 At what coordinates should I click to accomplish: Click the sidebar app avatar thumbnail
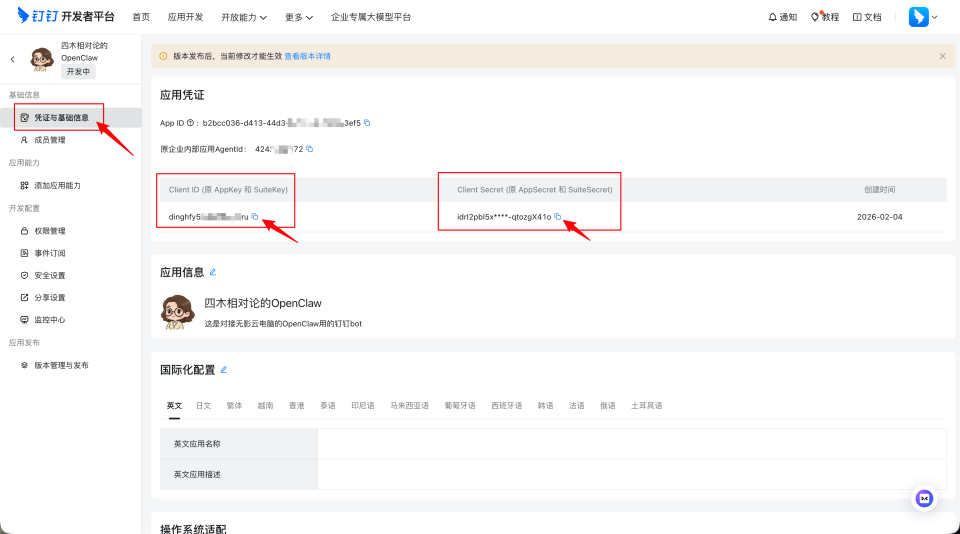tap(42, 59)
